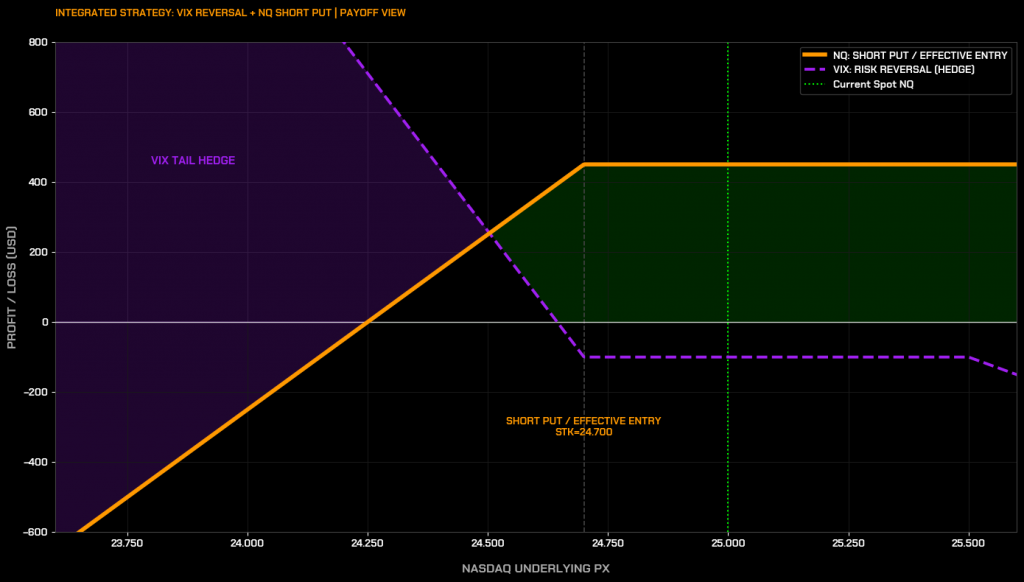
Task: Click the orange payoff kink at strike 24.700
Action: [584, 164]
